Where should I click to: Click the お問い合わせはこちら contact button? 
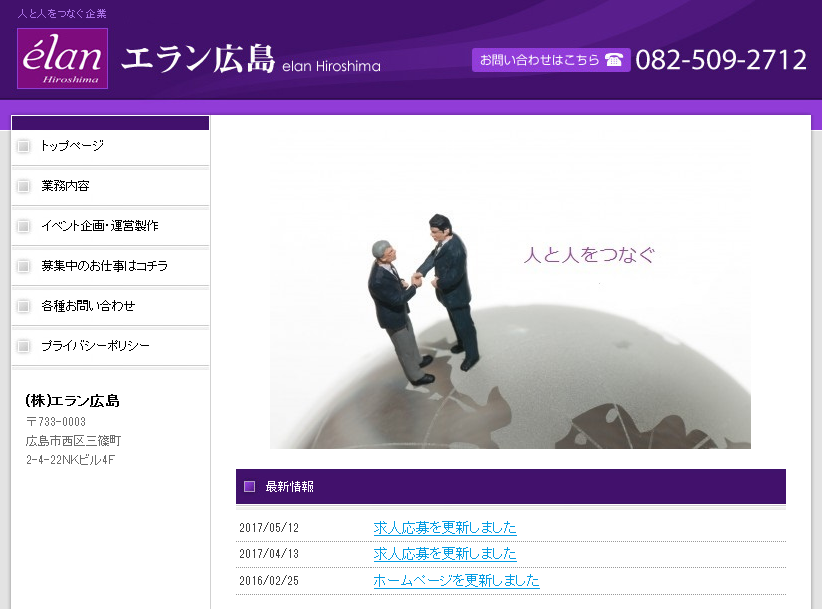coord(551,60)
